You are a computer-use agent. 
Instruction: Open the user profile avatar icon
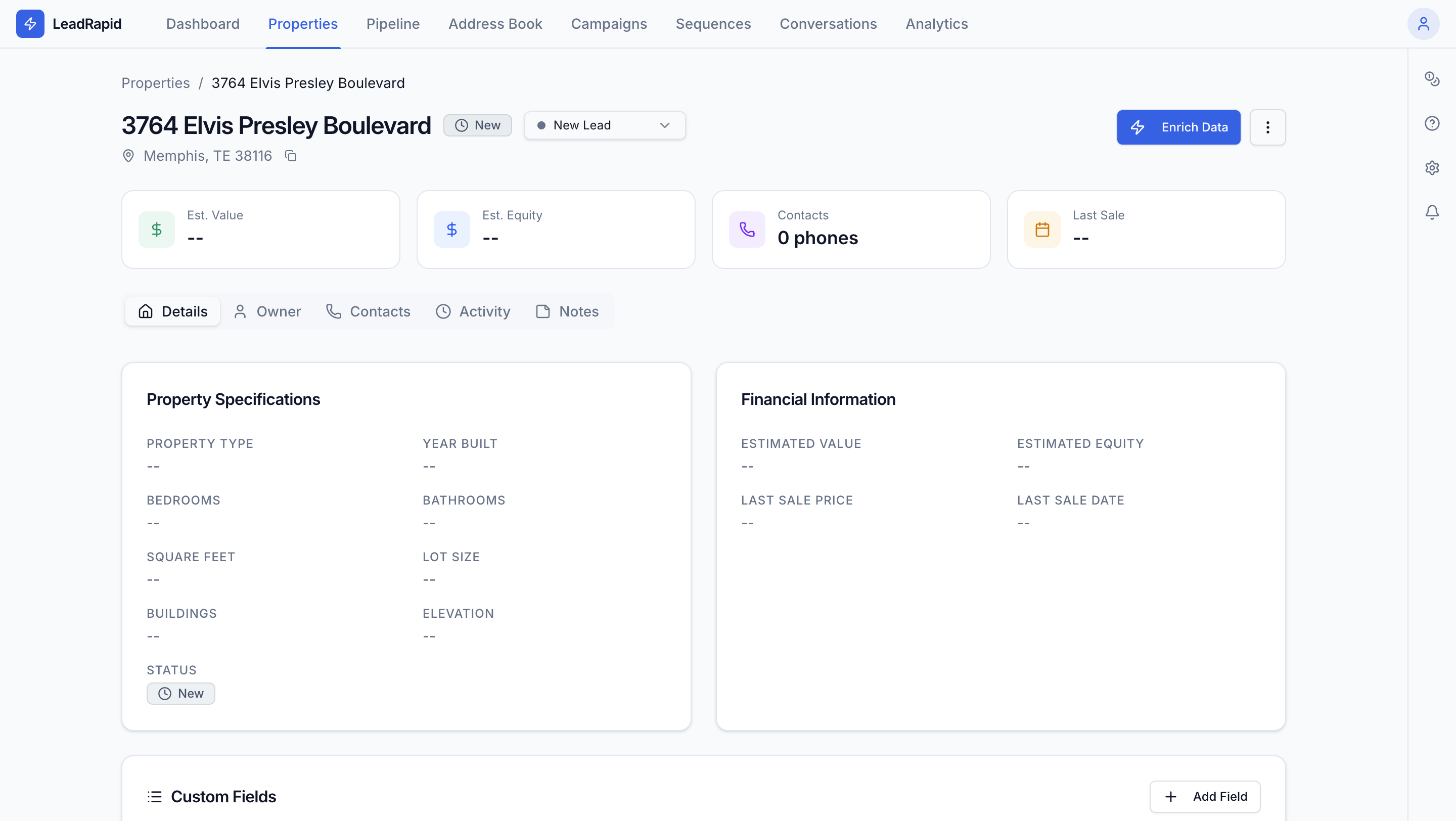(1423, 24)
